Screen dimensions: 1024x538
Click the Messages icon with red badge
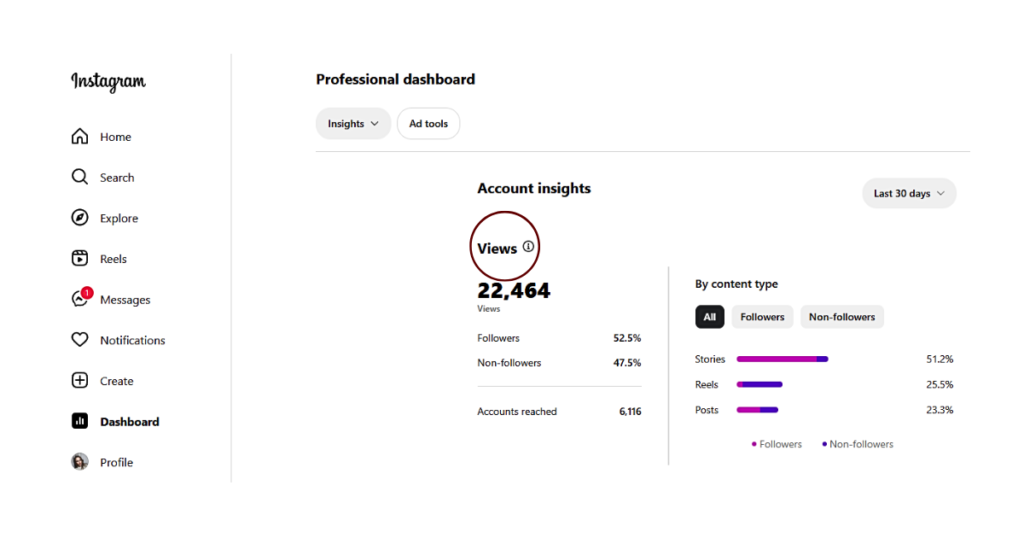(81, 298)
